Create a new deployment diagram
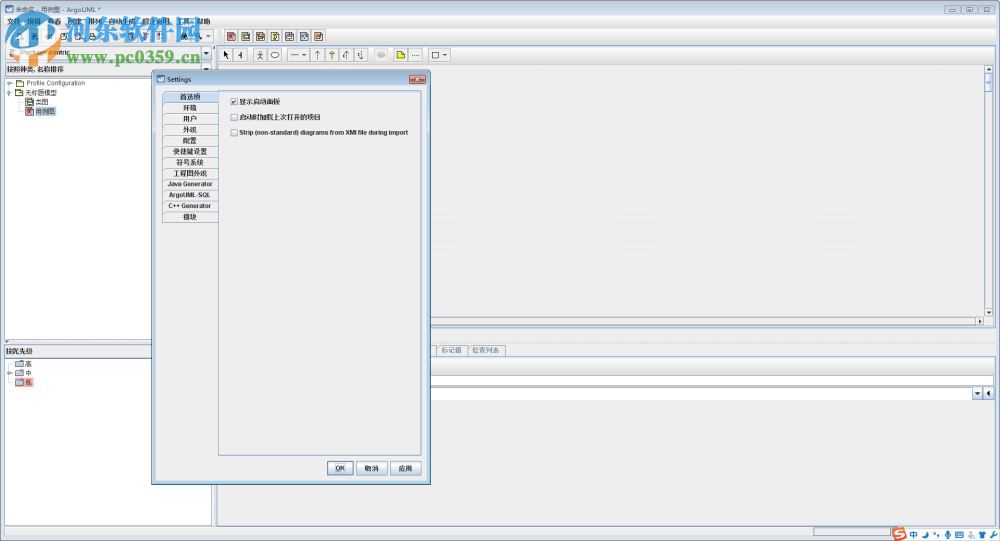1000x541 pixels. [320, 36]
